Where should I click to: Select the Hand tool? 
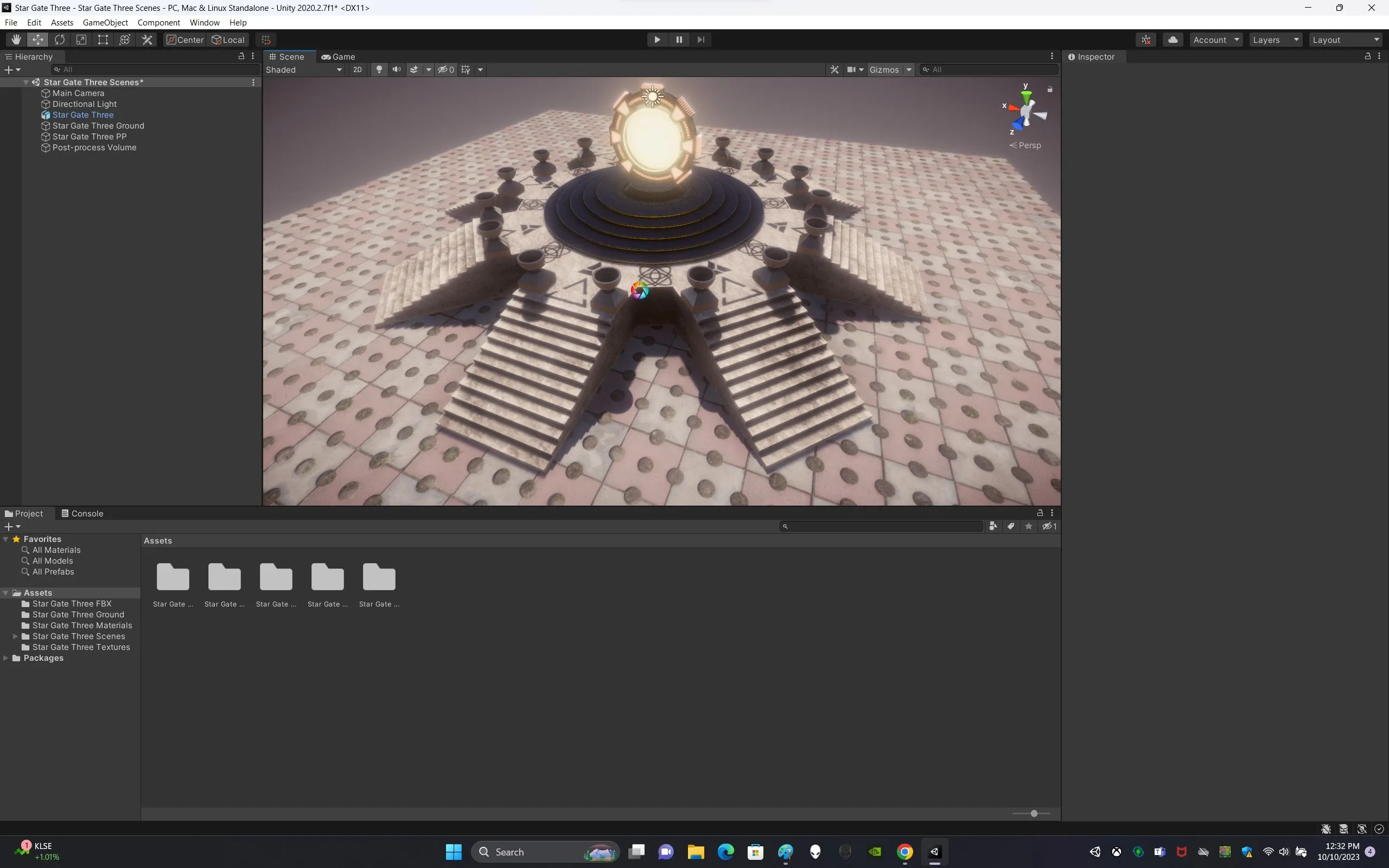(x=16, y=40)
